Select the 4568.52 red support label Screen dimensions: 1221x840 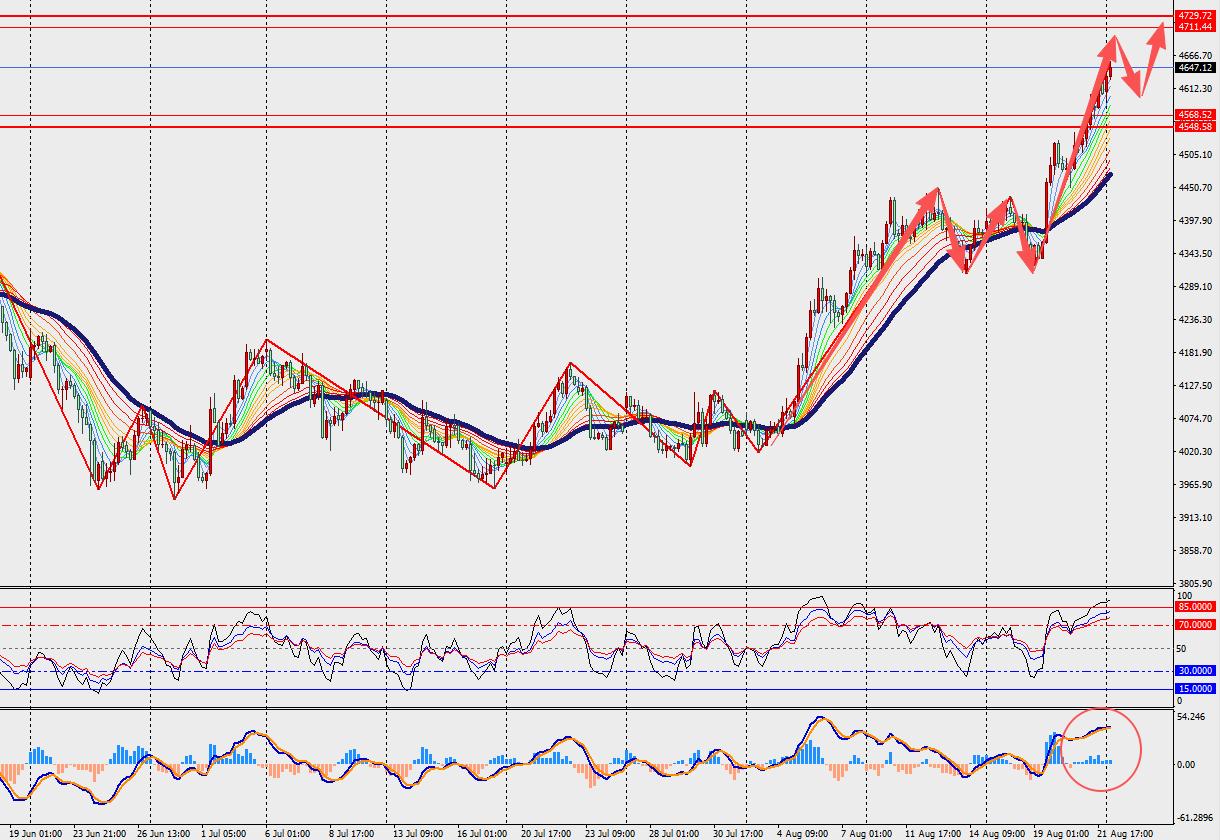pos(1195,115)
